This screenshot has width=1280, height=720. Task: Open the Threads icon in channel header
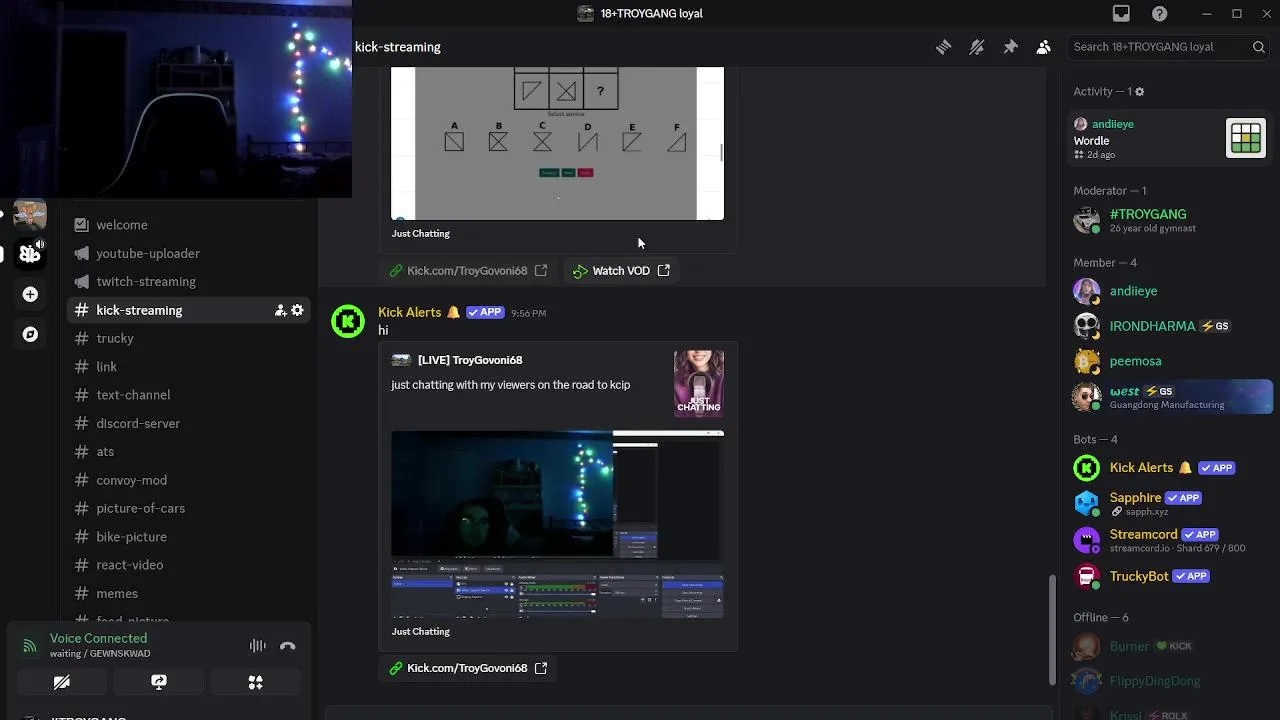point(943,47)
